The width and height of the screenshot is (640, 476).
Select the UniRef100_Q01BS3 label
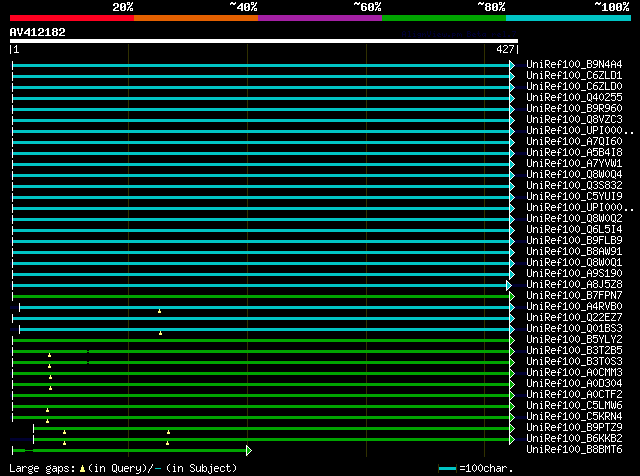click(574, 329)
